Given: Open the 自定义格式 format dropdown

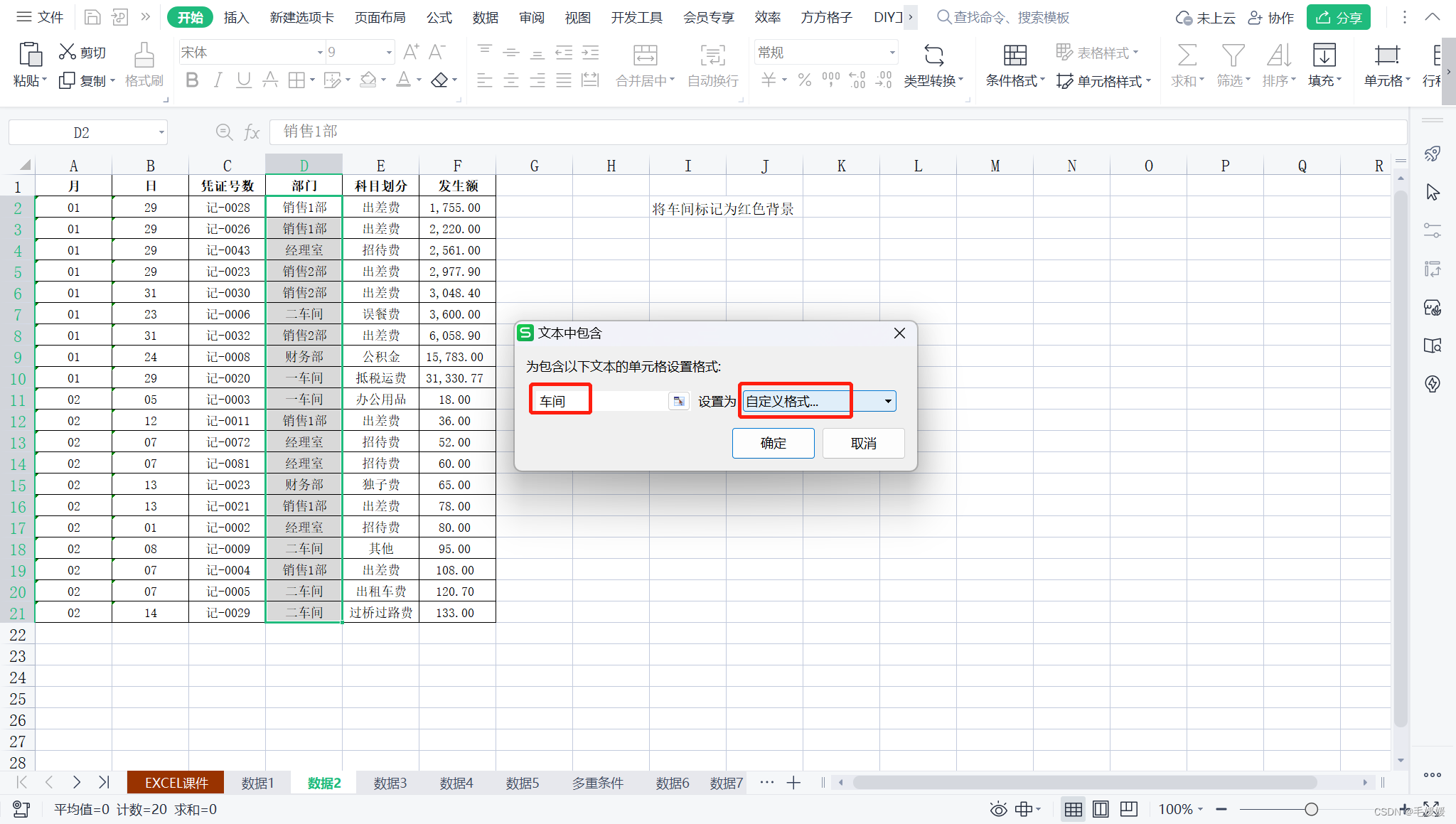Looking at the screenshot, I should [x=888, y=402].
